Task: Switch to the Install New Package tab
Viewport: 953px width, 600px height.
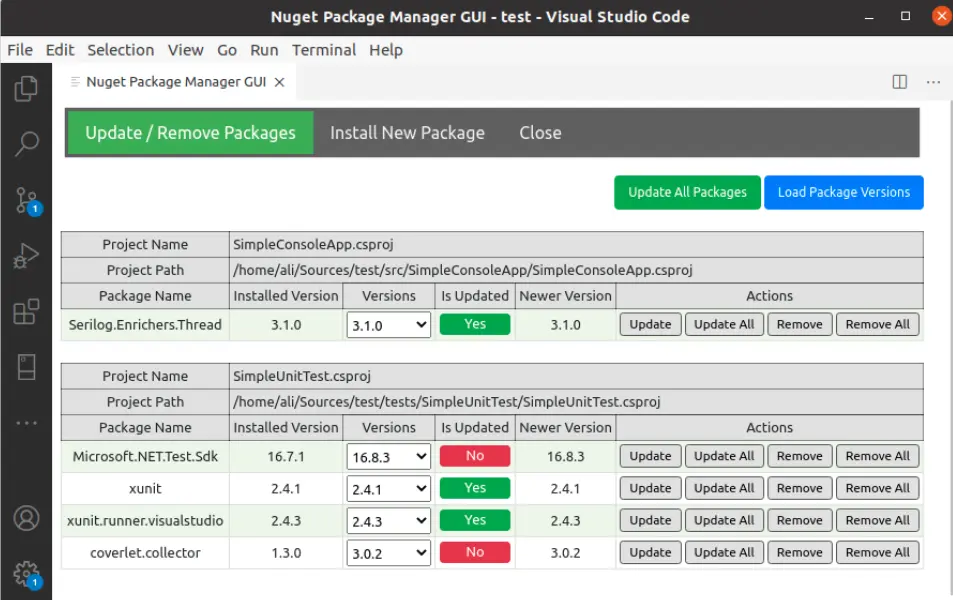Action: tap(406, 132)
